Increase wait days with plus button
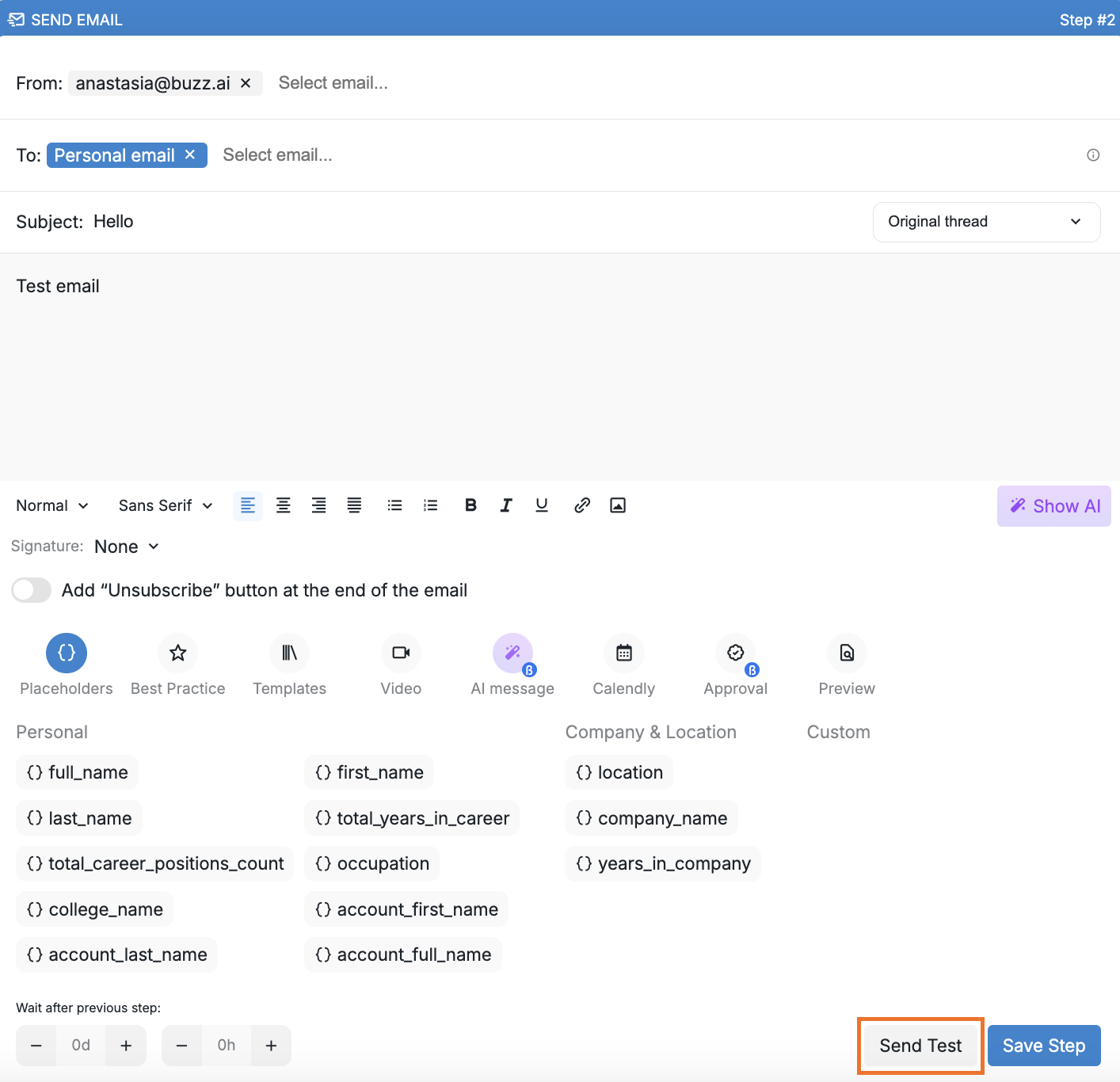 coord(126,1046)
